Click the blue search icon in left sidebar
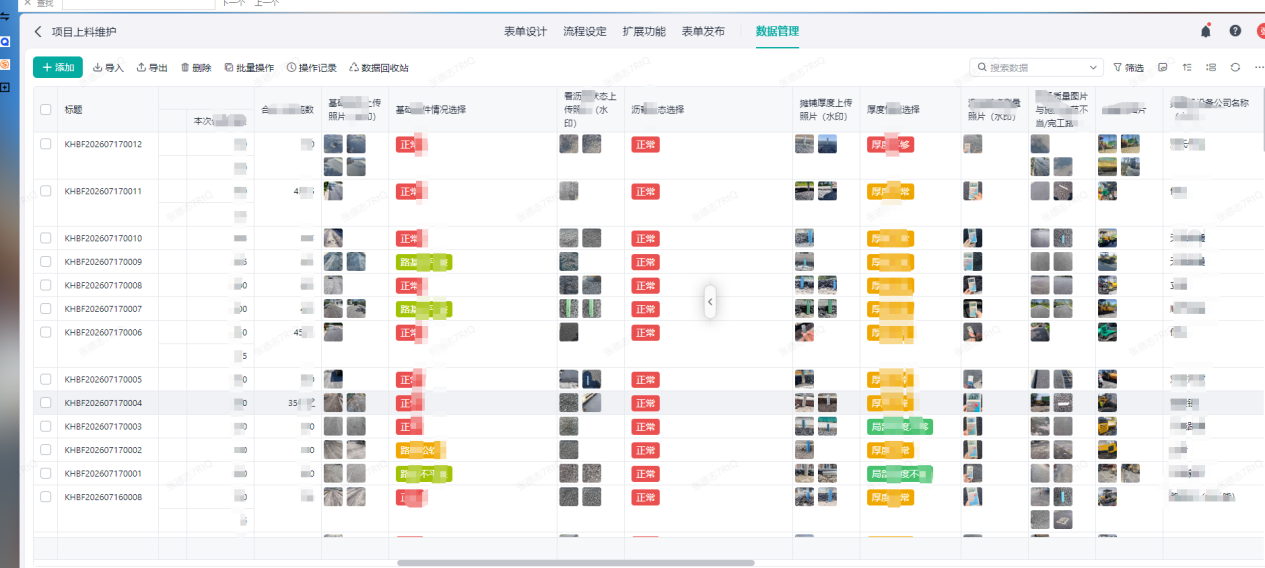 tap(5, 42)
